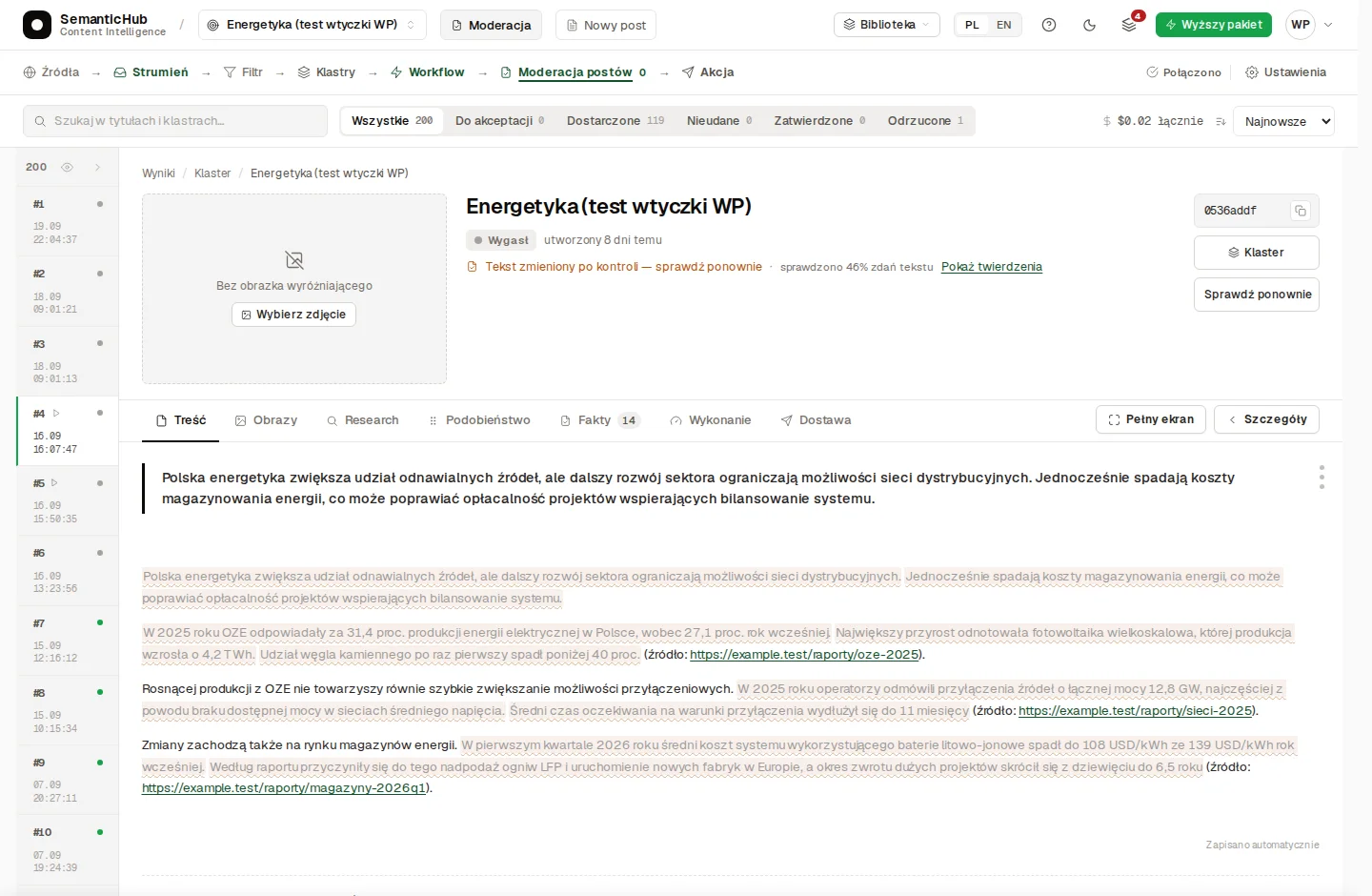
Task: Filter by Odrzucone 1
Action: [925, 121]
